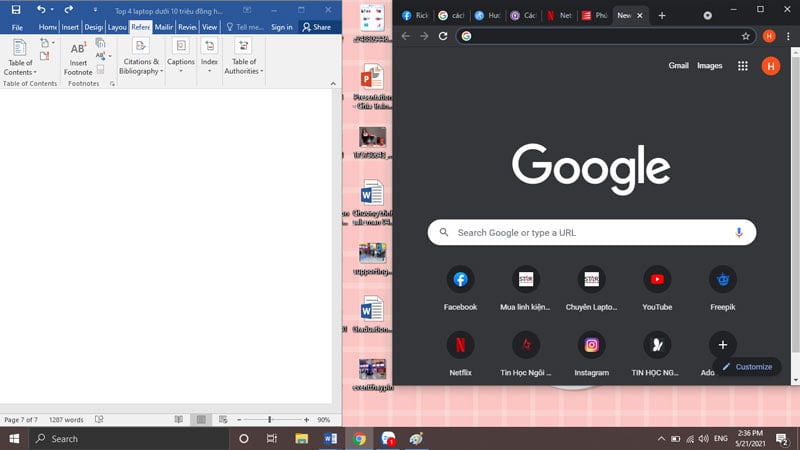Save the Word document
Image resolution: width=800 pixels, height=450 pixels.
15,9
